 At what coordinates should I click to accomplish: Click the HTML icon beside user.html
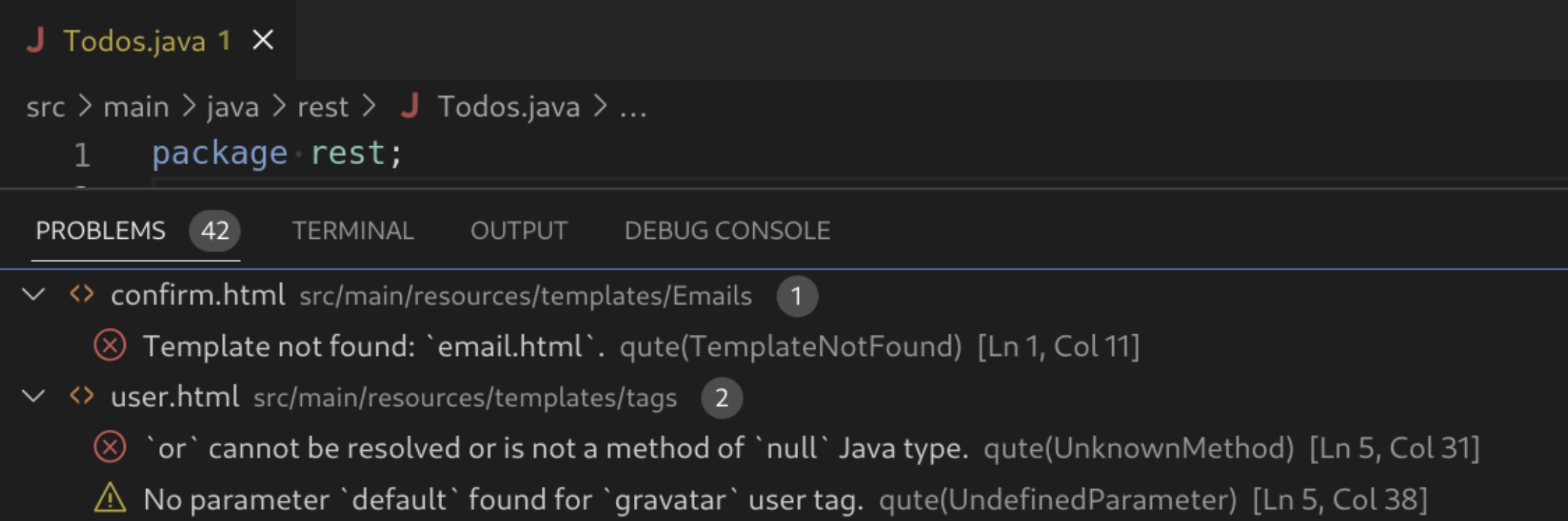point(82,395)
